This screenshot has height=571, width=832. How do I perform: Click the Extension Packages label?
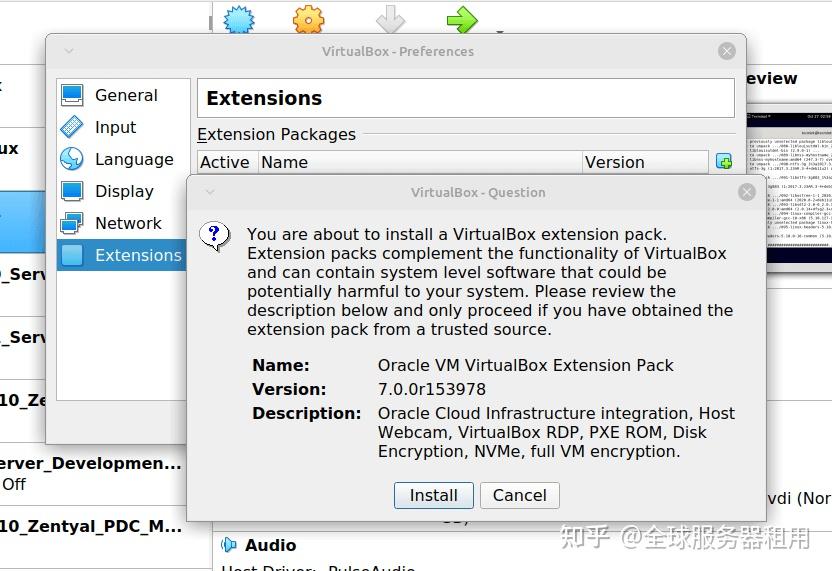[x=276, y=134]
